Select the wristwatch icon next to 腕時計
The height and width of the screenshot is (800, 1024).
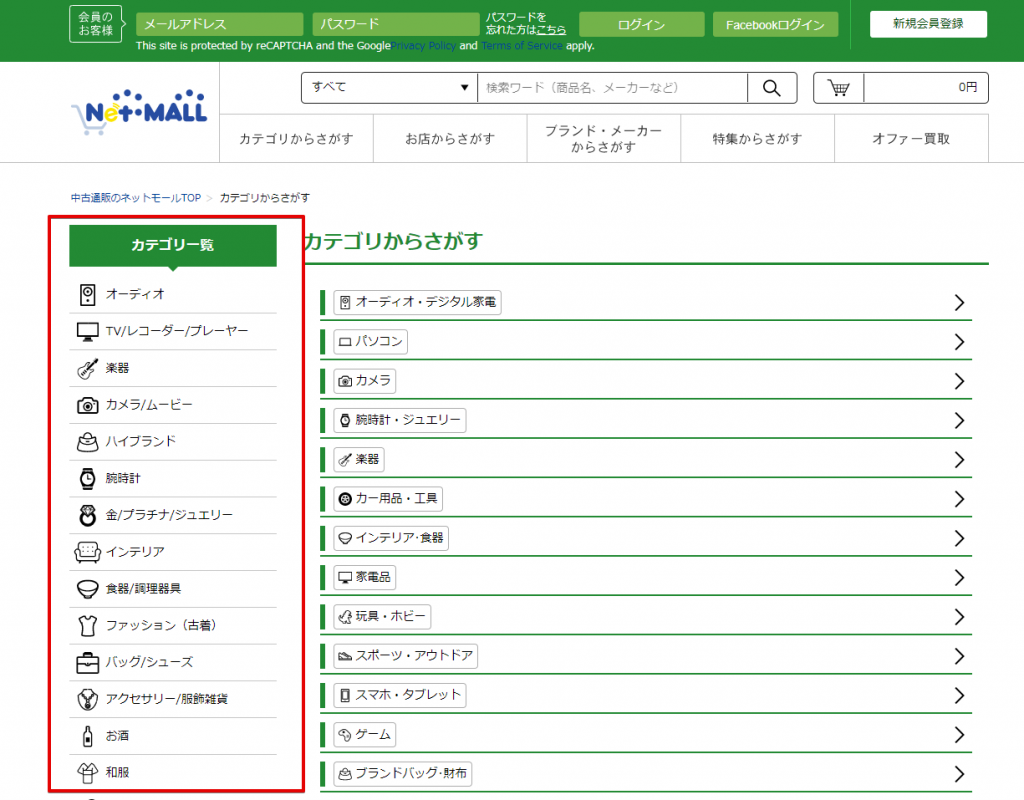[87, 479]
